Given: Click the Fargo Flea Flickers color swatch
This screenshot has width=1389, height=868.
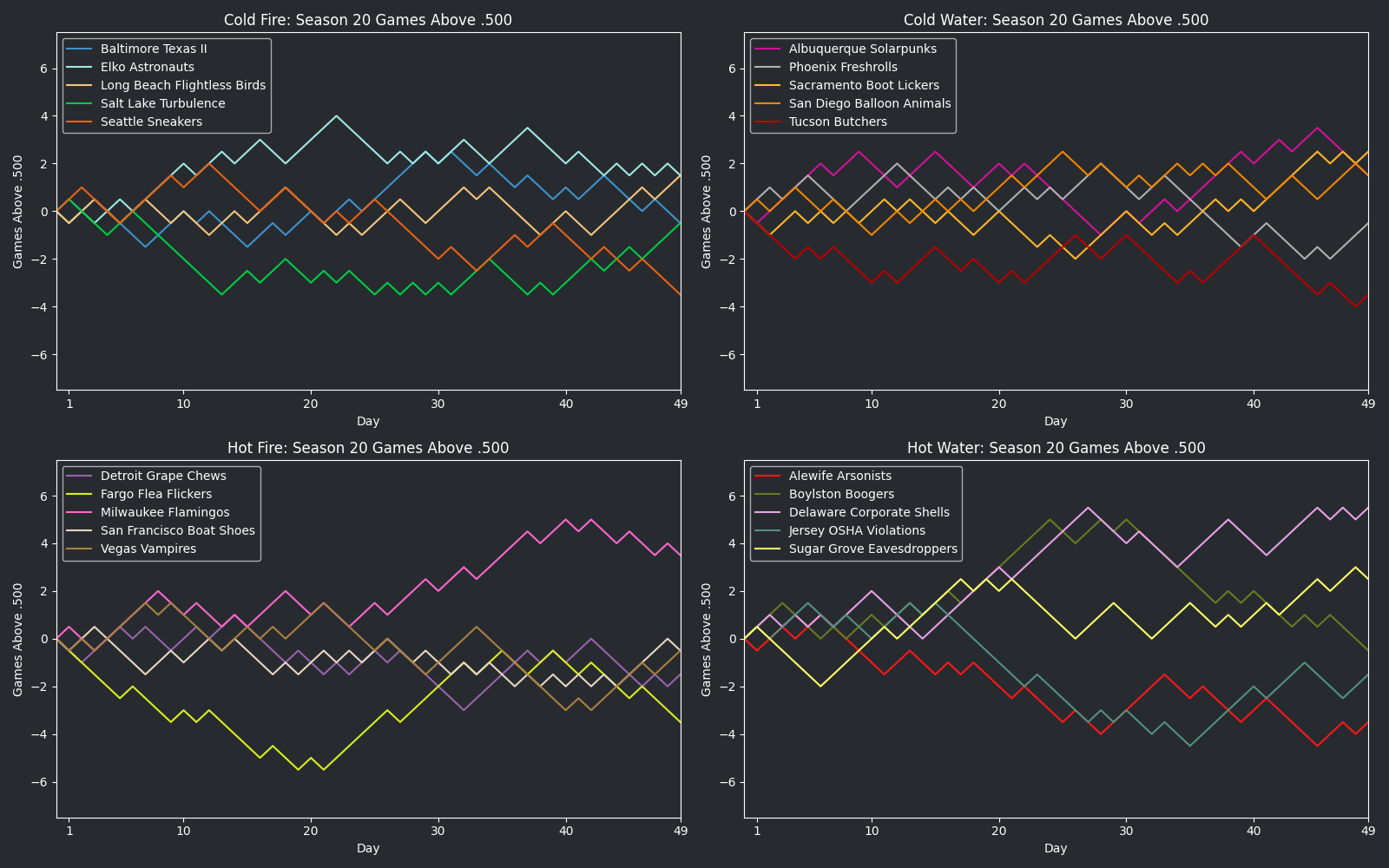Looking at the screenshot, I should point(81,494).
